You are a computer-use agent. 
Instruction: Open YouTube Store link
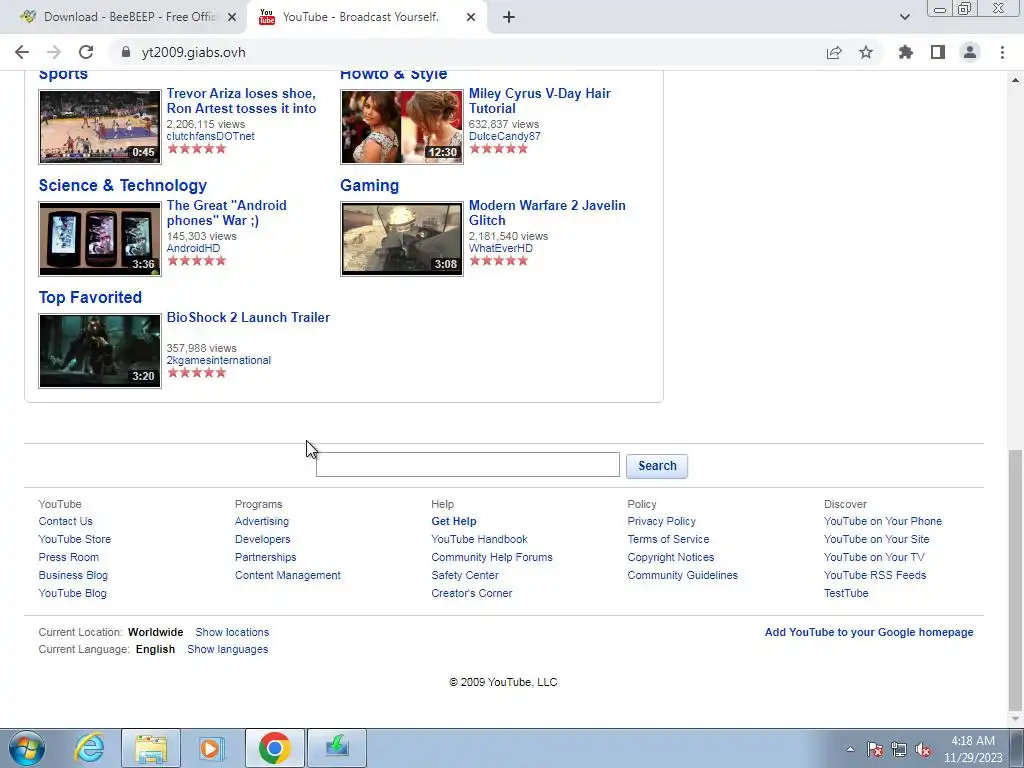pos(74,539)
